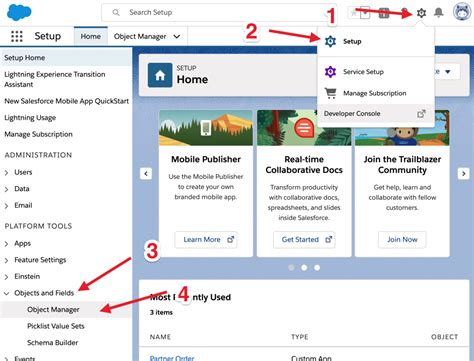
Task: Open New Salesforce Mobile App QuickStart
Action: [66, 101]
